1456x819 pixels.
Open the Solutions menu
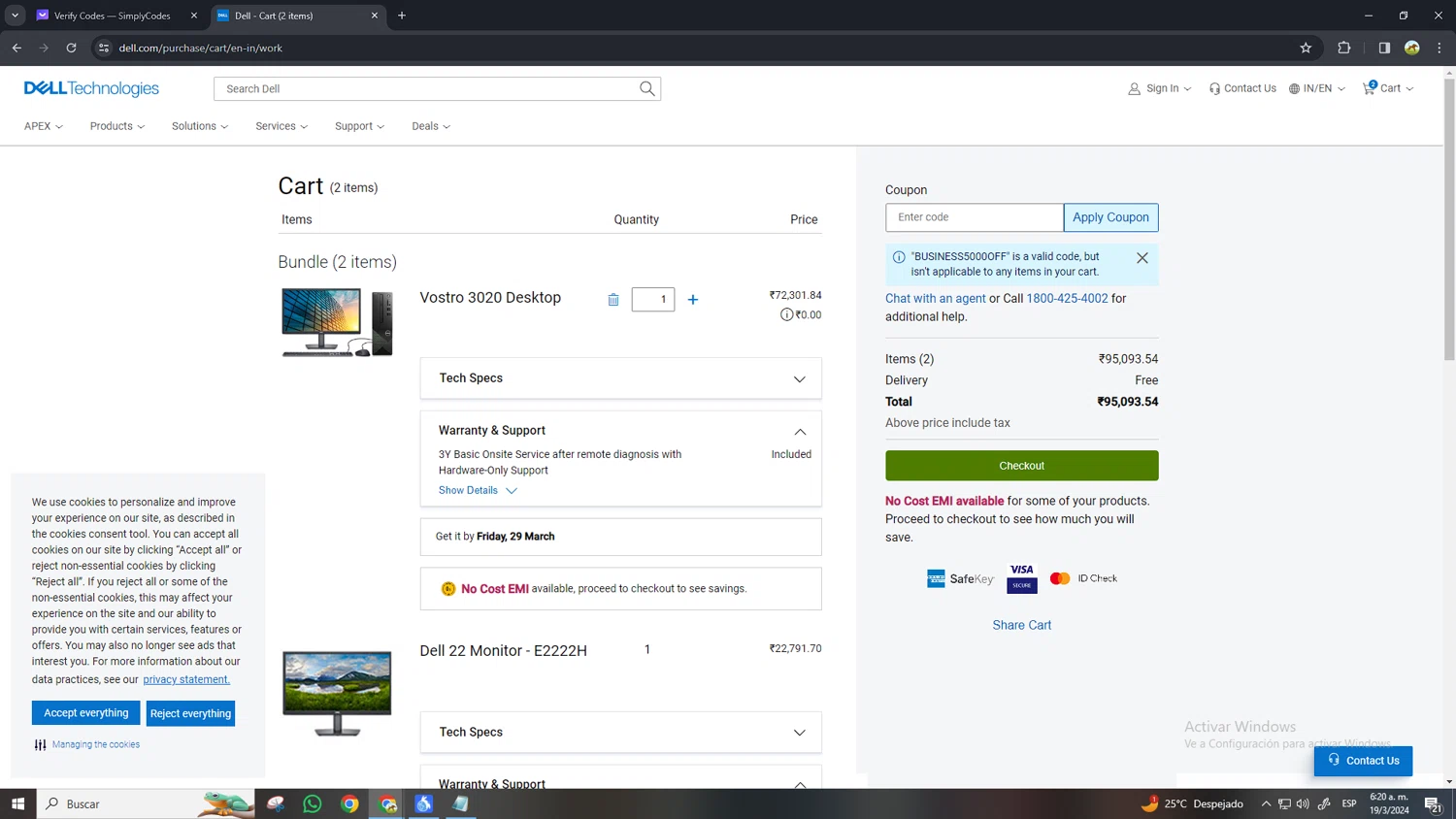click(200, 126)
